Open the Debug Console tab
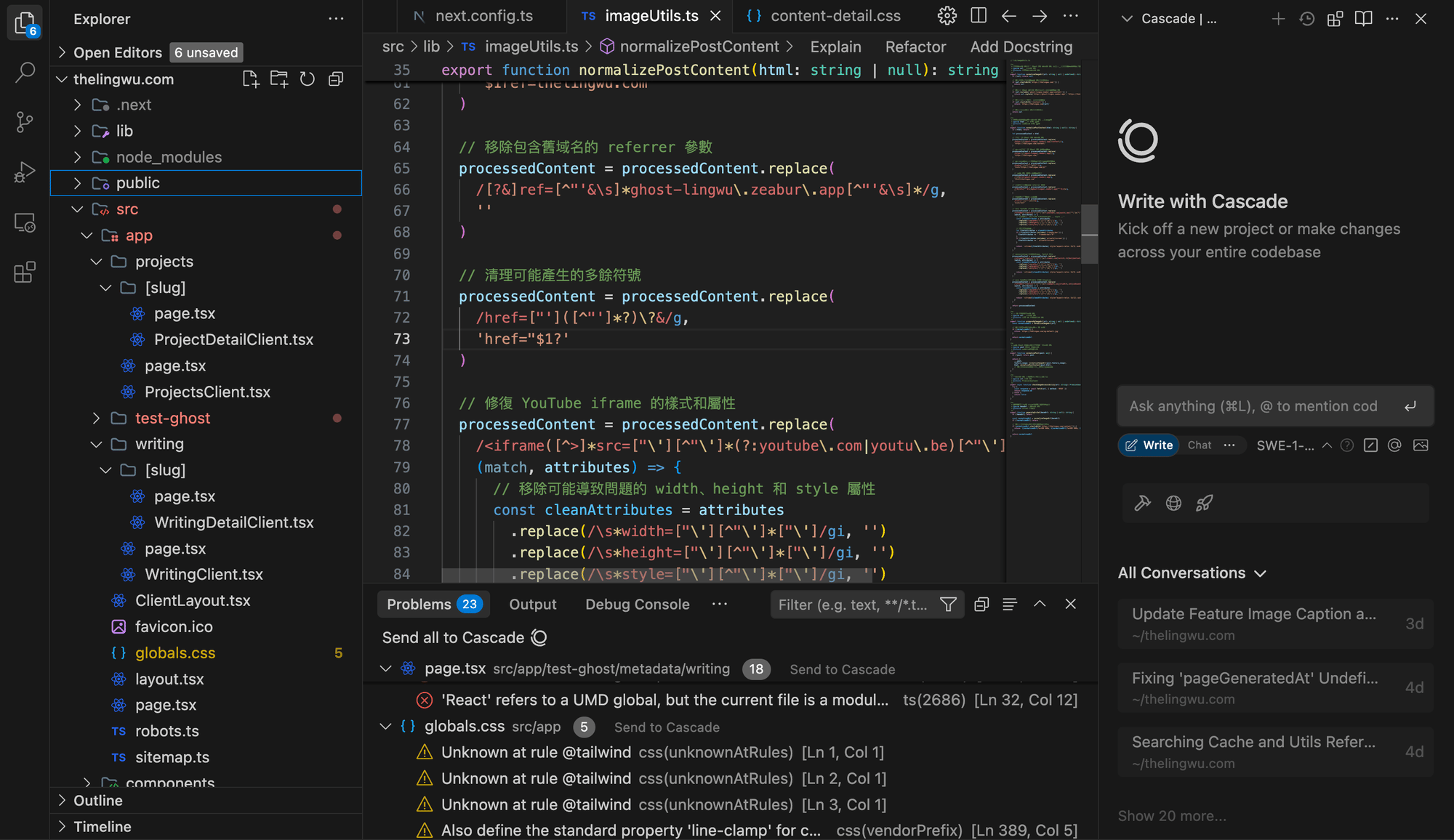This screenshot has width=1454, height=840. [x=638, y=605]
